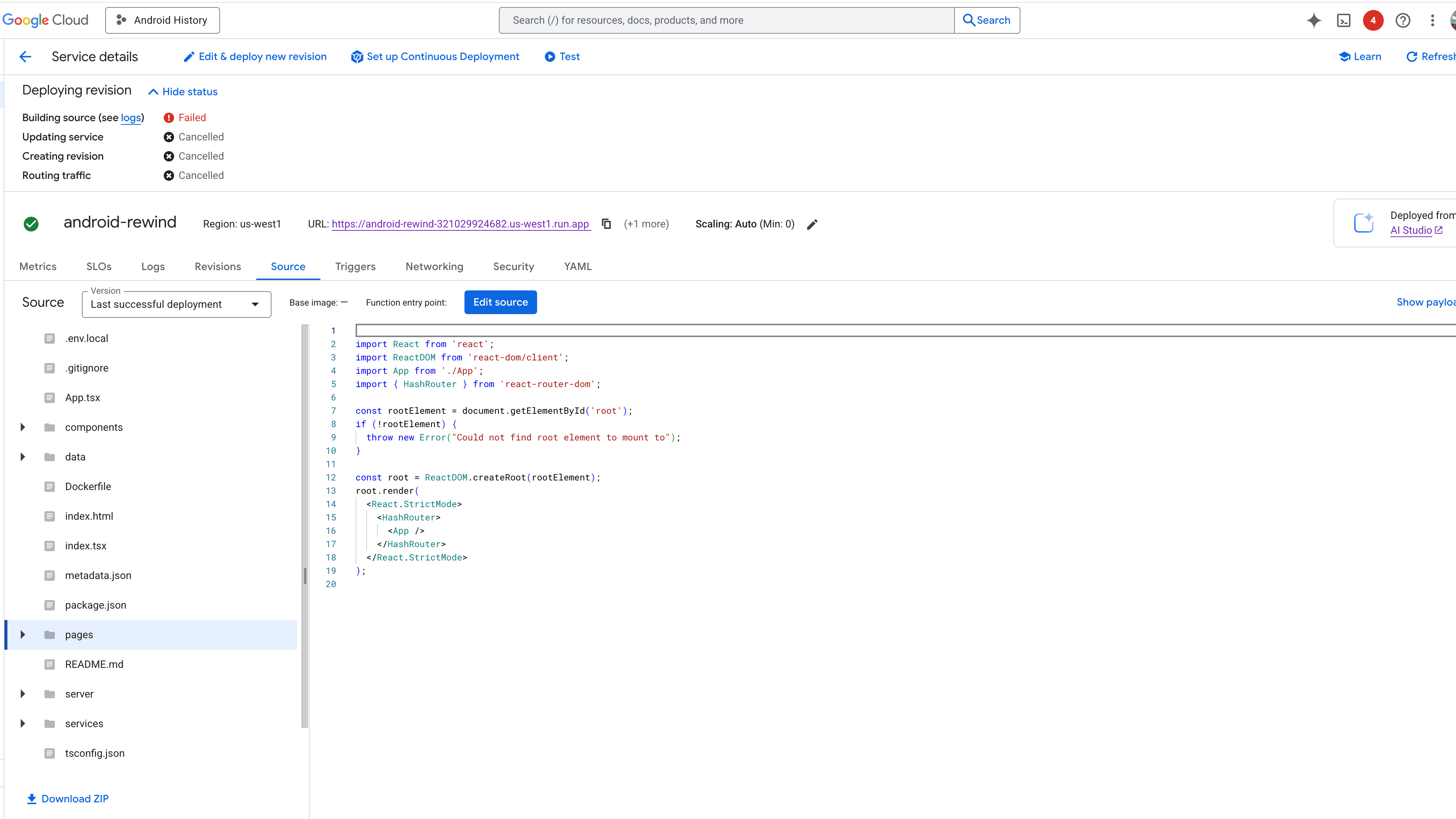Expand the services folder arrow
This screenshot has width=1456, height=819.
(23, 723)
